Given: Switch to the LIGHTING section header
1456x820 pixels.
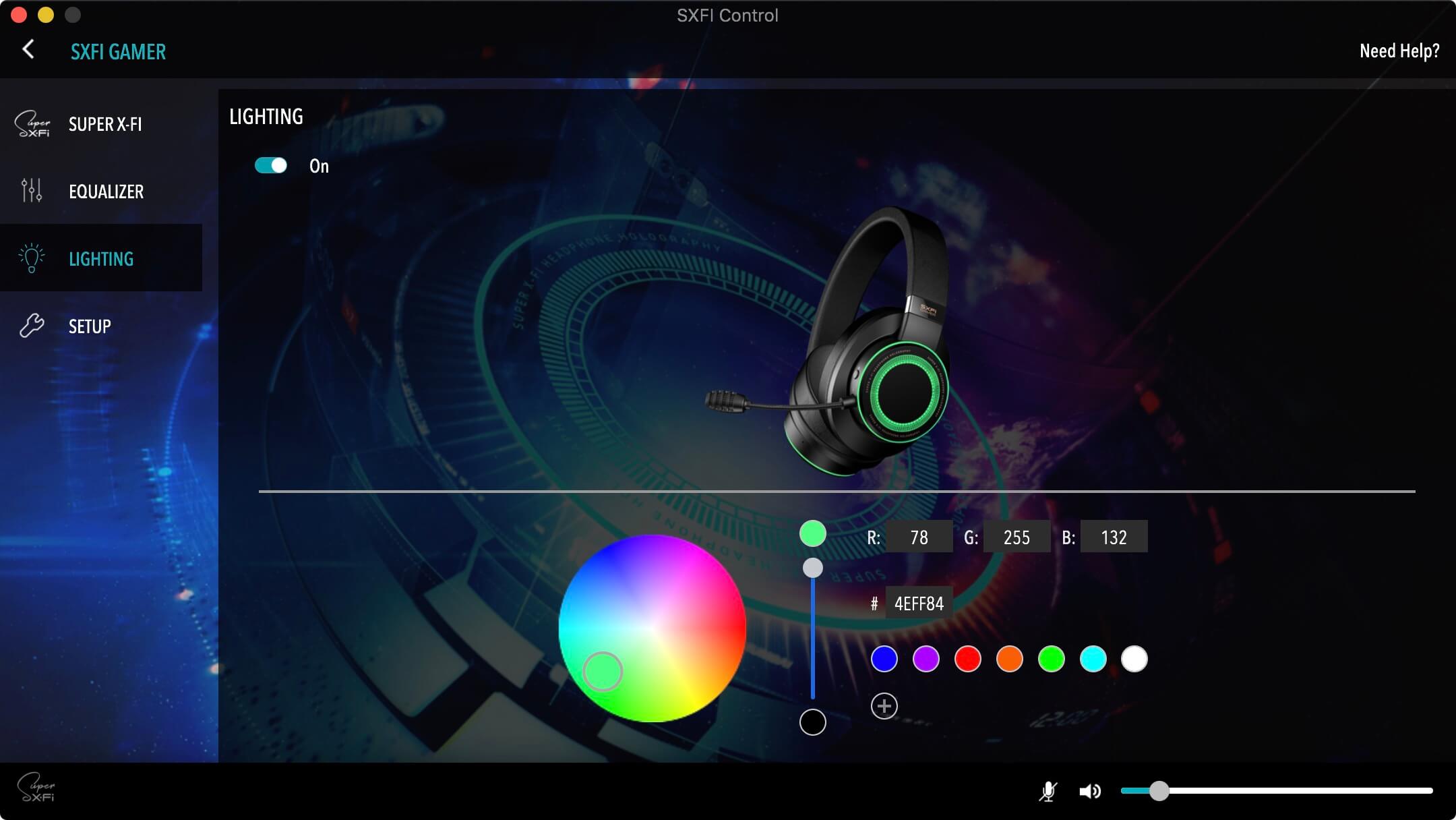Looking at the screenshot, I should point(267,116).
